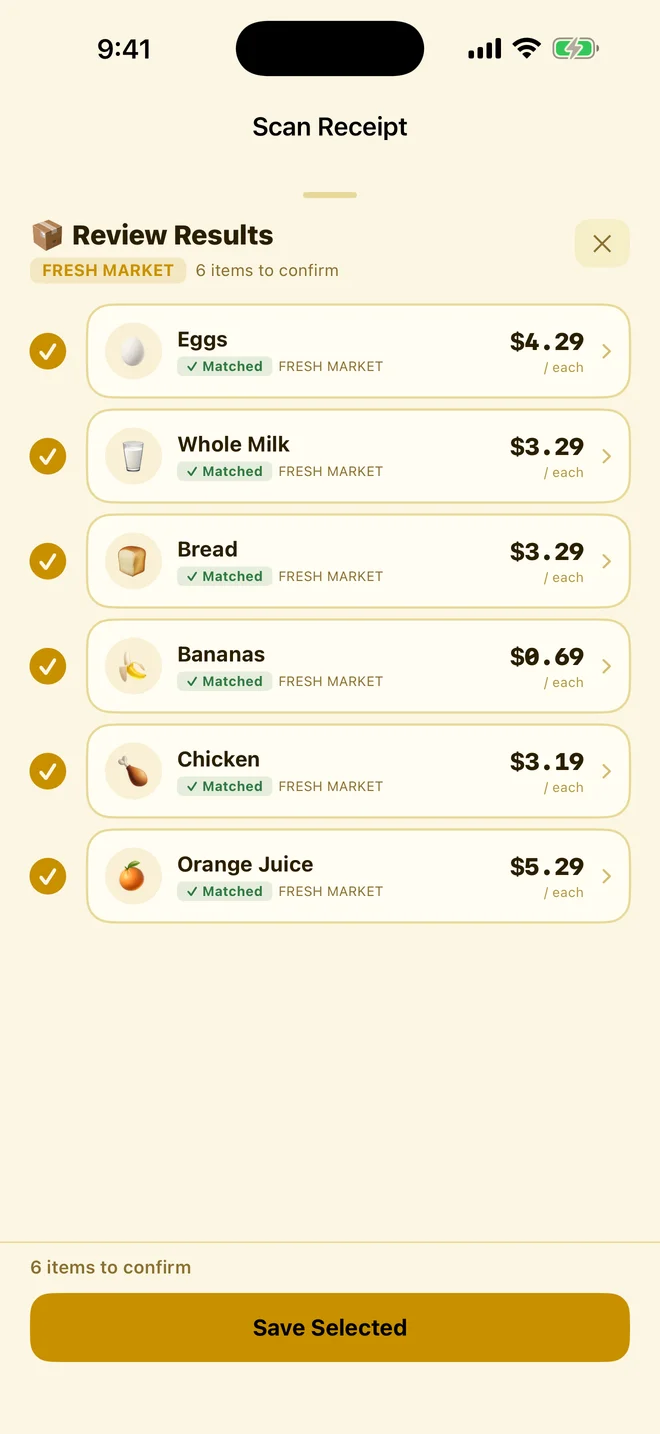Screen dimensions: 660x1434
Task: Tap the Orange Juice $5.29 price
Action: pyautogui.click(x=547, y=866)
